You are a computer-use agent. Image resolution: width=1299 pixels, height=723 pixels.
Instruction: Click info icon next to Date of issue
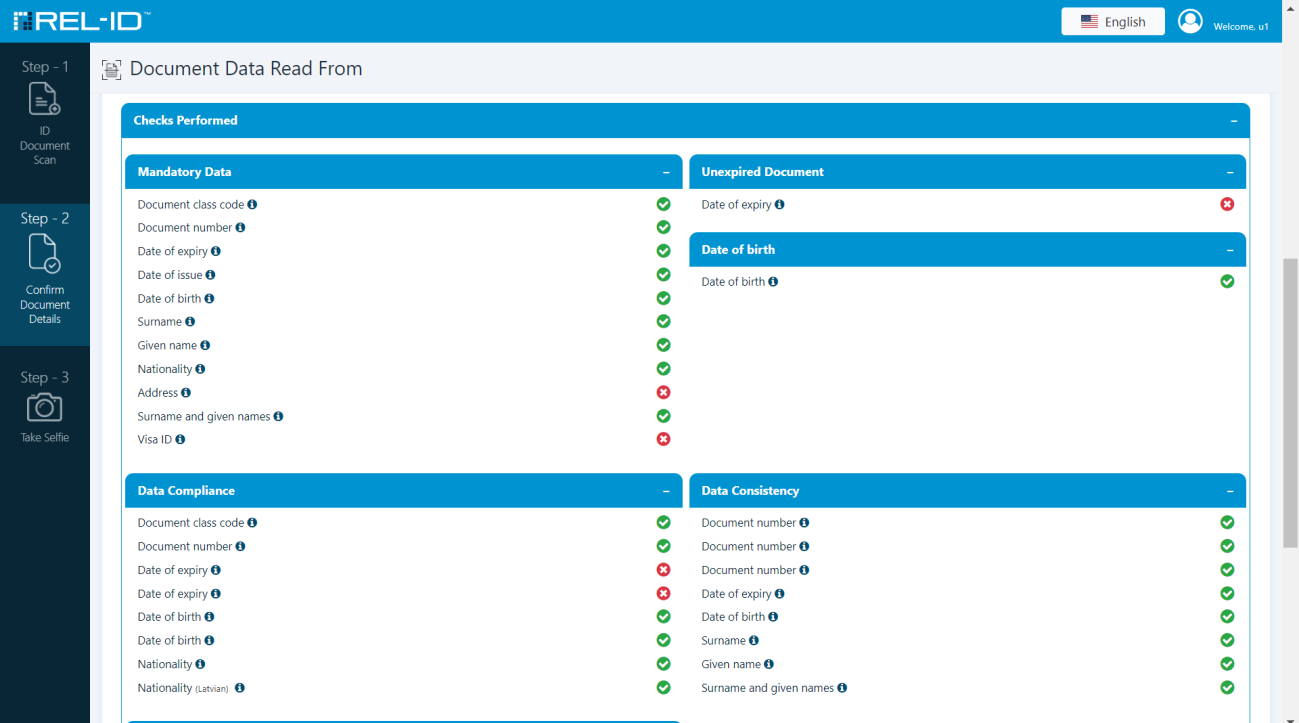(x=210, y=275)
